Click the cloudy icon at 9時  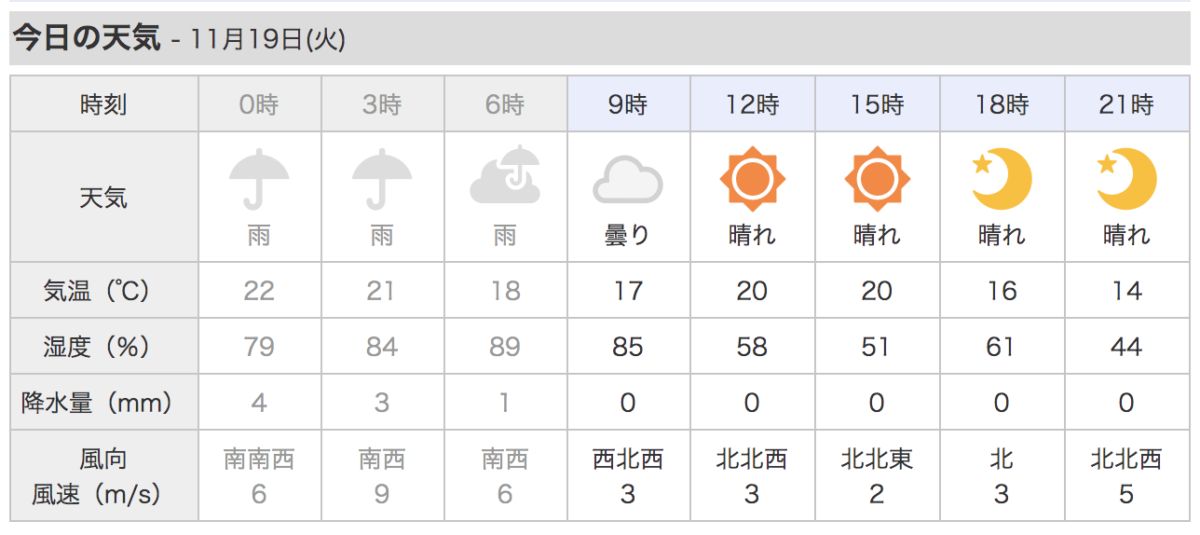pyautogui.click(x=628, y=183)
